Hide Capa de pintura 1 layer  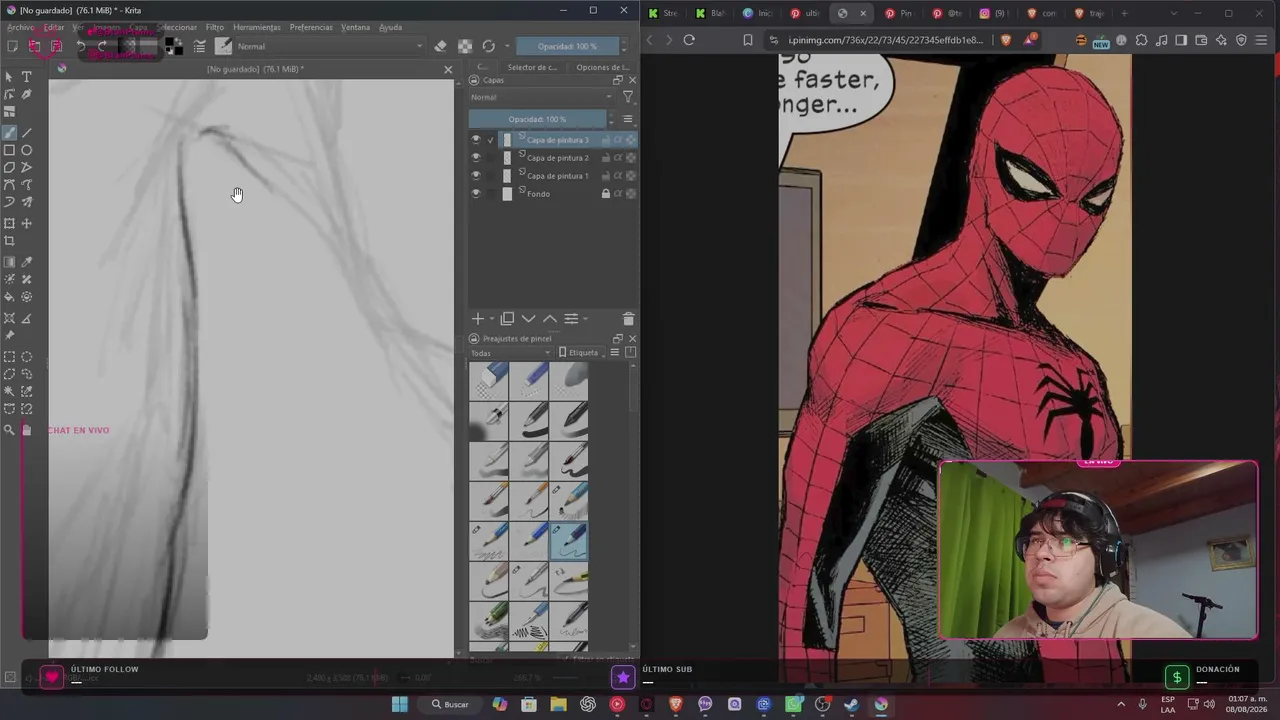[476, 176]
